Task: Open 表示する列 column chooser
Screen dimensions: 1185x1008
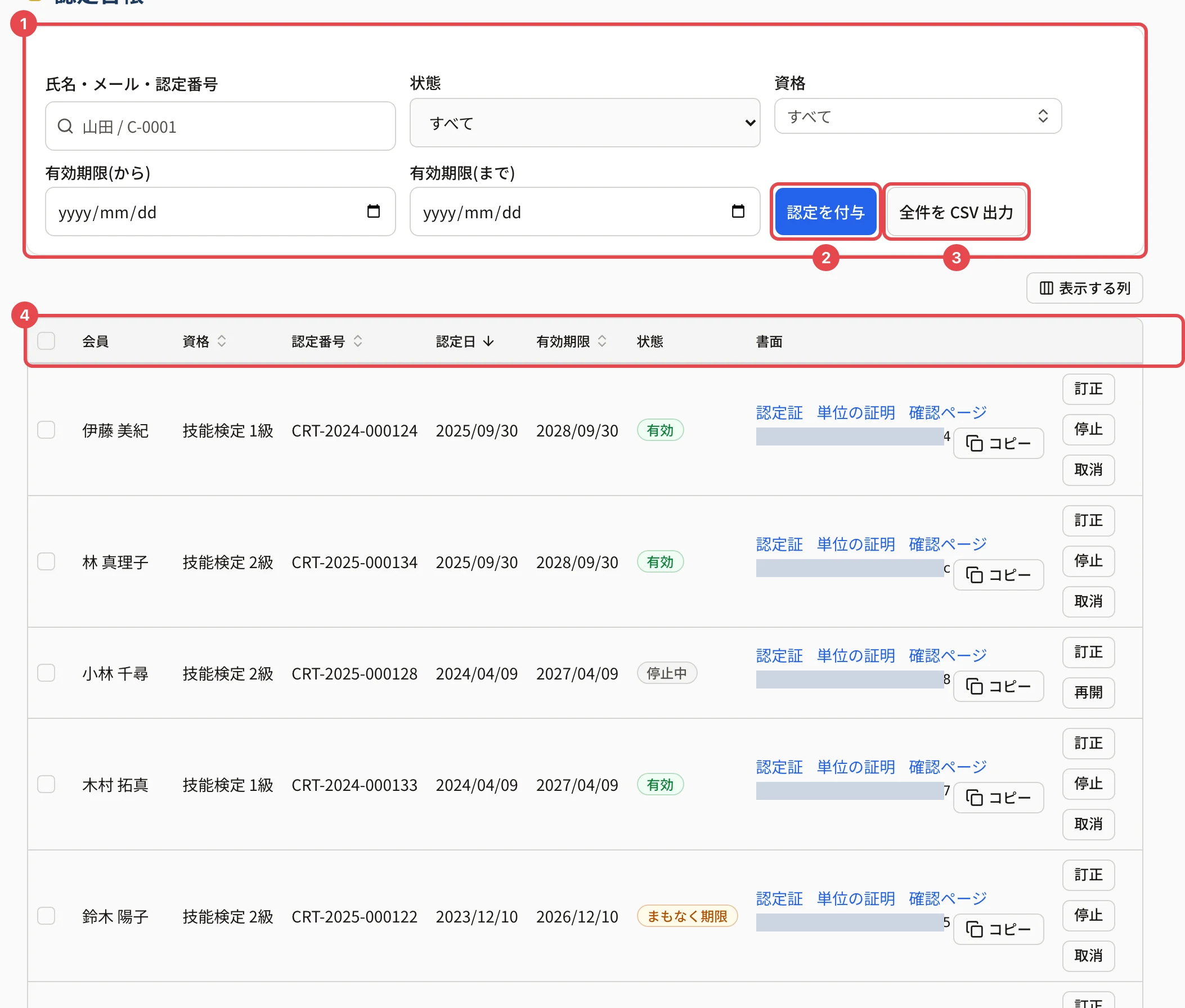Action: pyautogui.click(x=1084, y=288)
